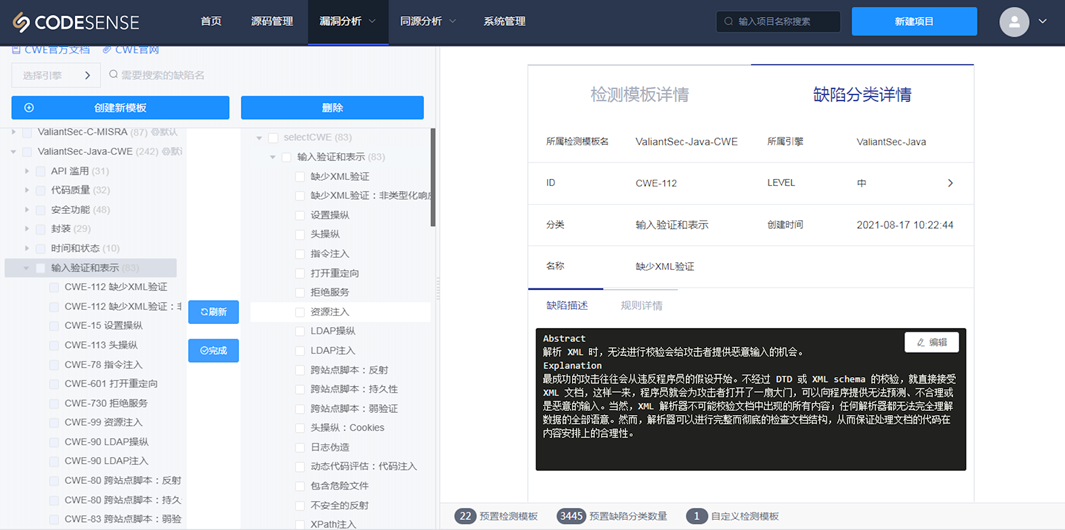Check the CWE-15 设置操纵 checkbox
Screen dimensions: 1065x530
point(54,325)
